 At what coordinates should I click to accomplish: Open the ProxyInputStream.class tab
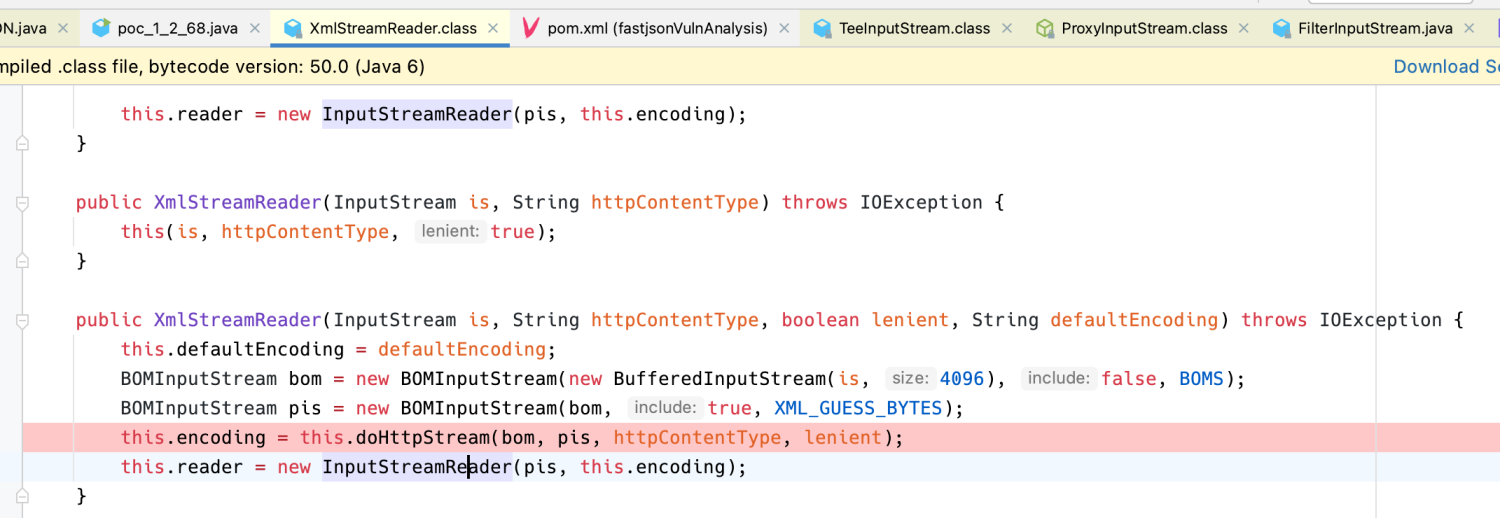pos(1144,28)
